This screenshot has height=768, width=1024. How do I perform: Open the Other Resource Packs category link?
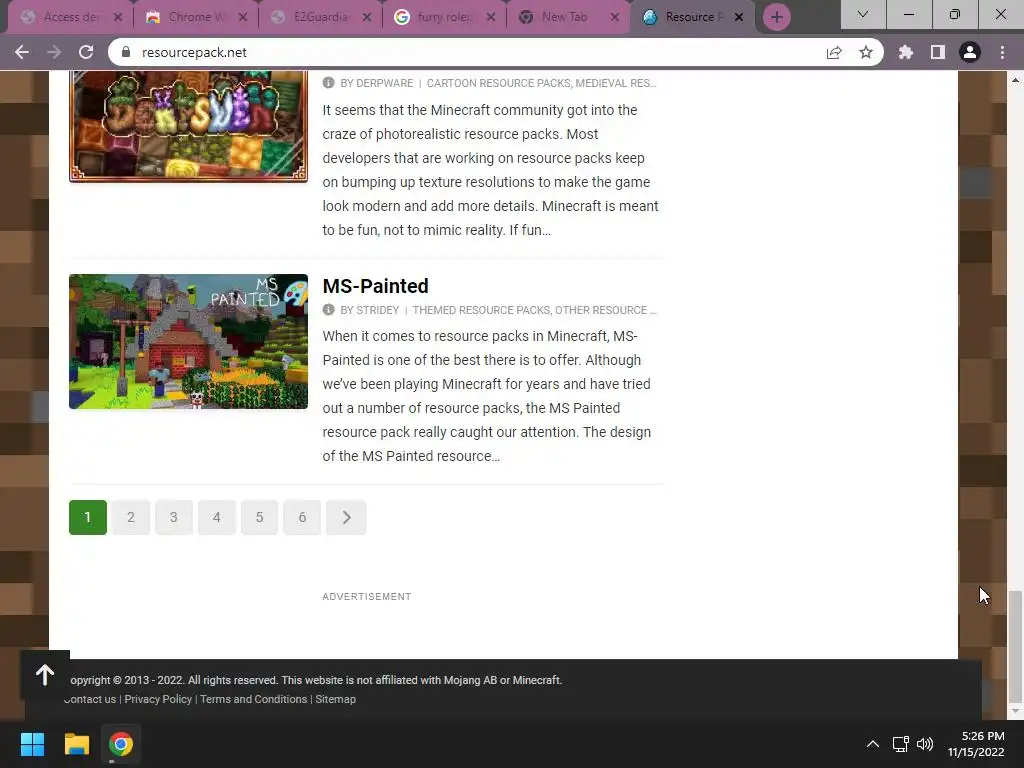point(605,310)
